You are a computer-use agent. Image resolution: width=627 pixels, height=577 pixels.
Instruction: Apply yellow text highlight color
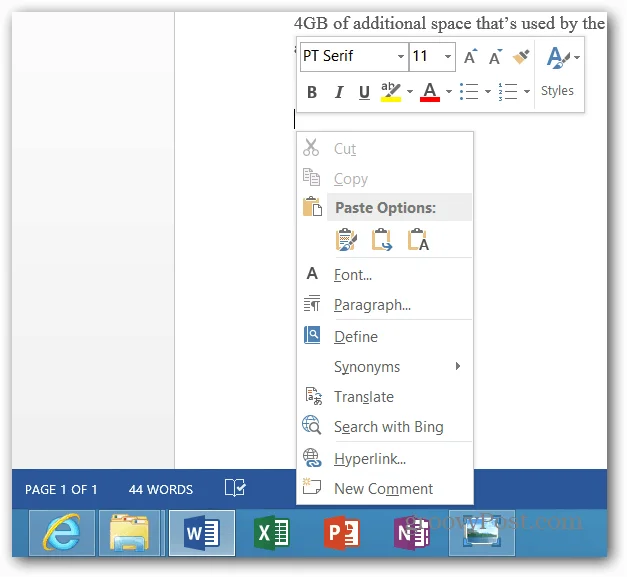[390, 92]
